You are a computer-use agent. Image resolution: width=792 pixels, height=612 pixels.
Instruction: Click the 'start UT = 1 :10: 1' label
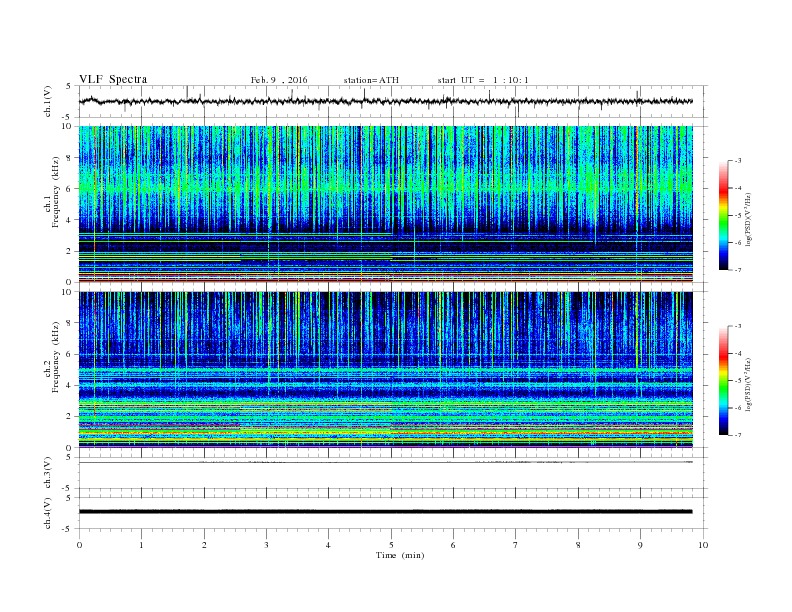pyautogui.click(x=483, y=80)
